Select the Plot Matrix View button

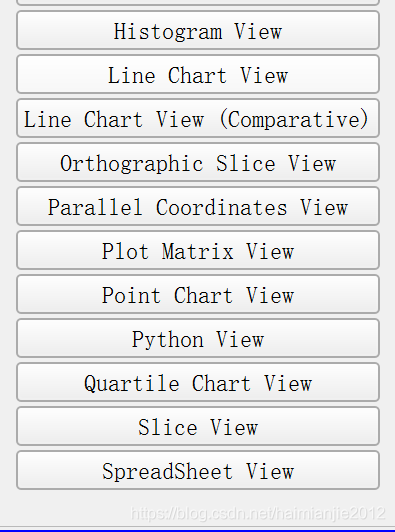click(x=198, y=250)
